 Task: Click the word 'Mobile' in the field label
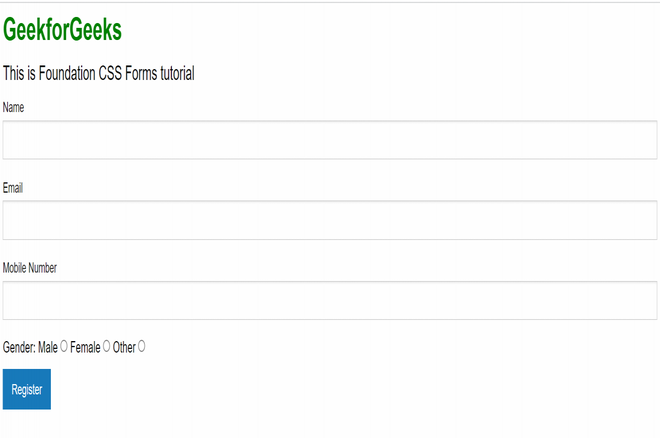(x=16, y=267)
